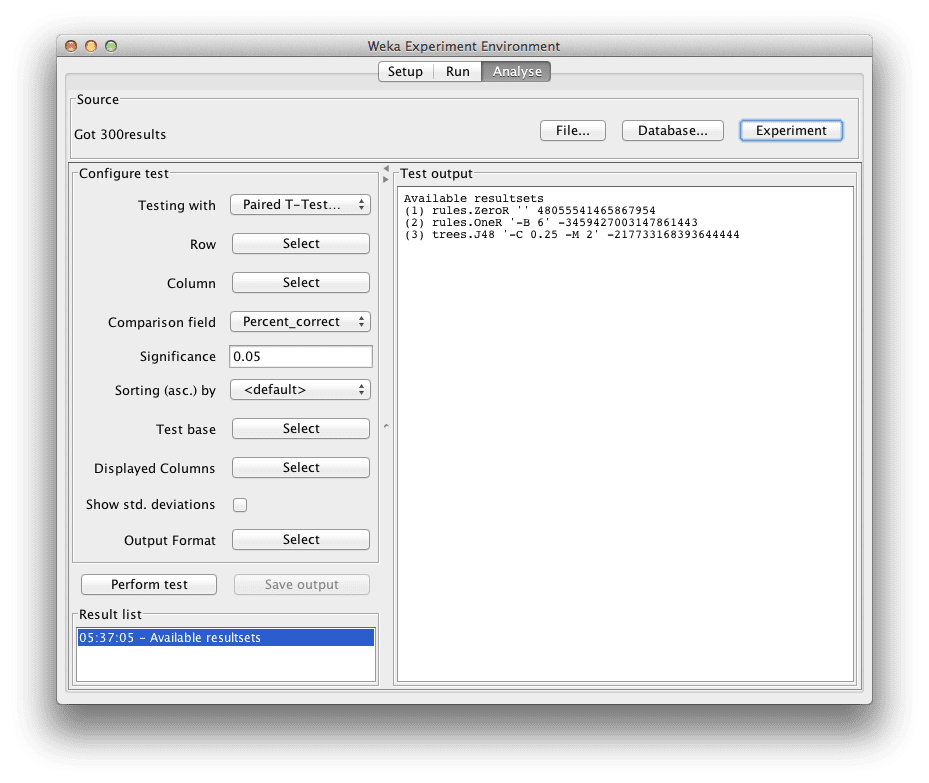Enable Show std. deviations checkbox
This screenshot has width=929, height=783.
click(240, 505)
